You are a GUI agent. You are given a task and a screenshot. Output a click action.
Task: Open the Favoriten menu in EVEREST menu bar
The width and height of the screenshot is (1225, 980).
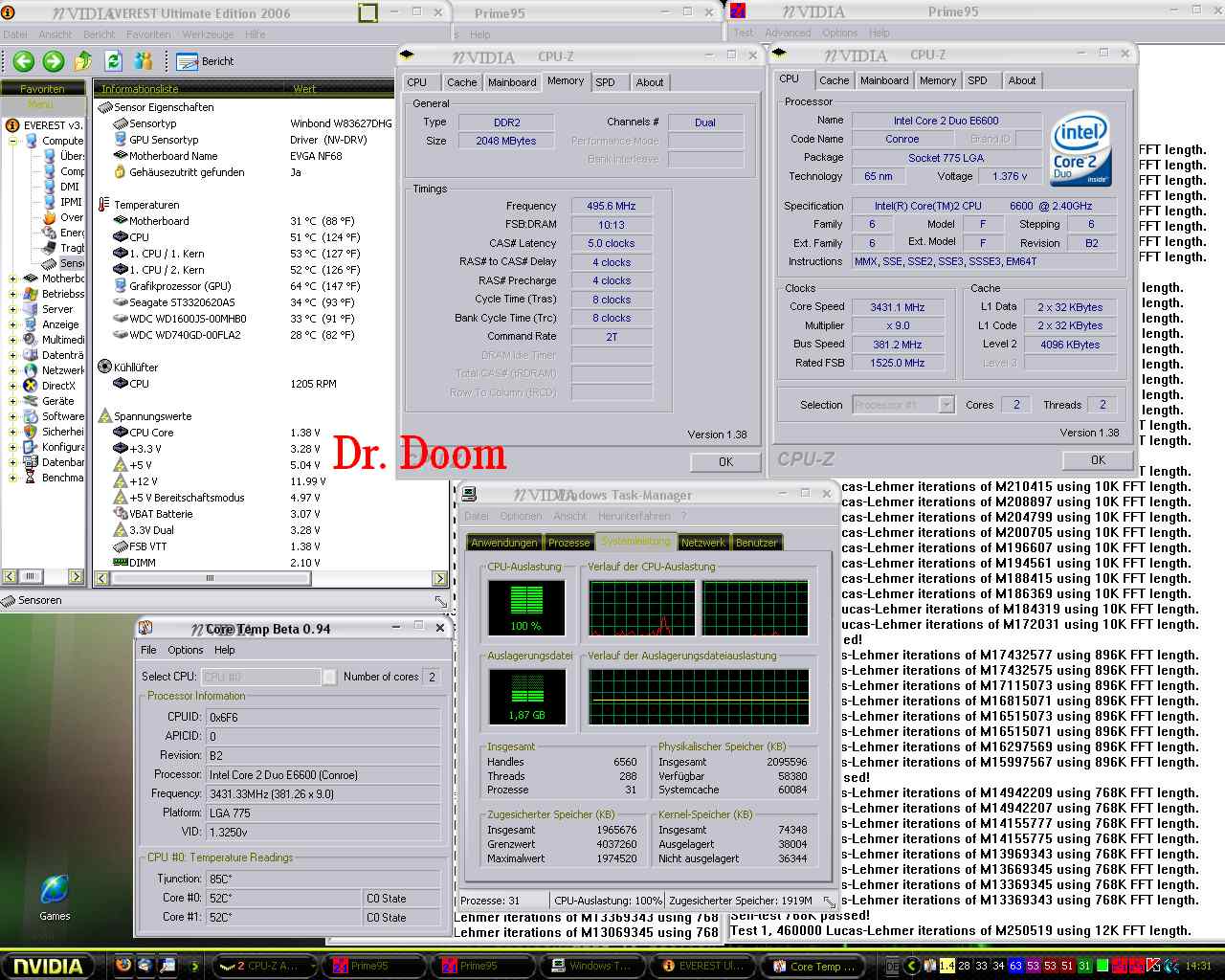pos(148,34)
